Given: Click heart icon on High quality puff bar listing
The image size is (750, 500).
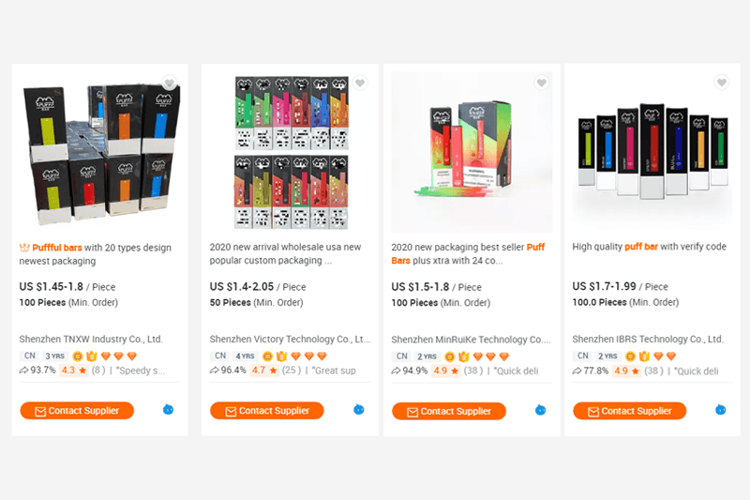Looking at the screenshot, I should coord(722,82).
